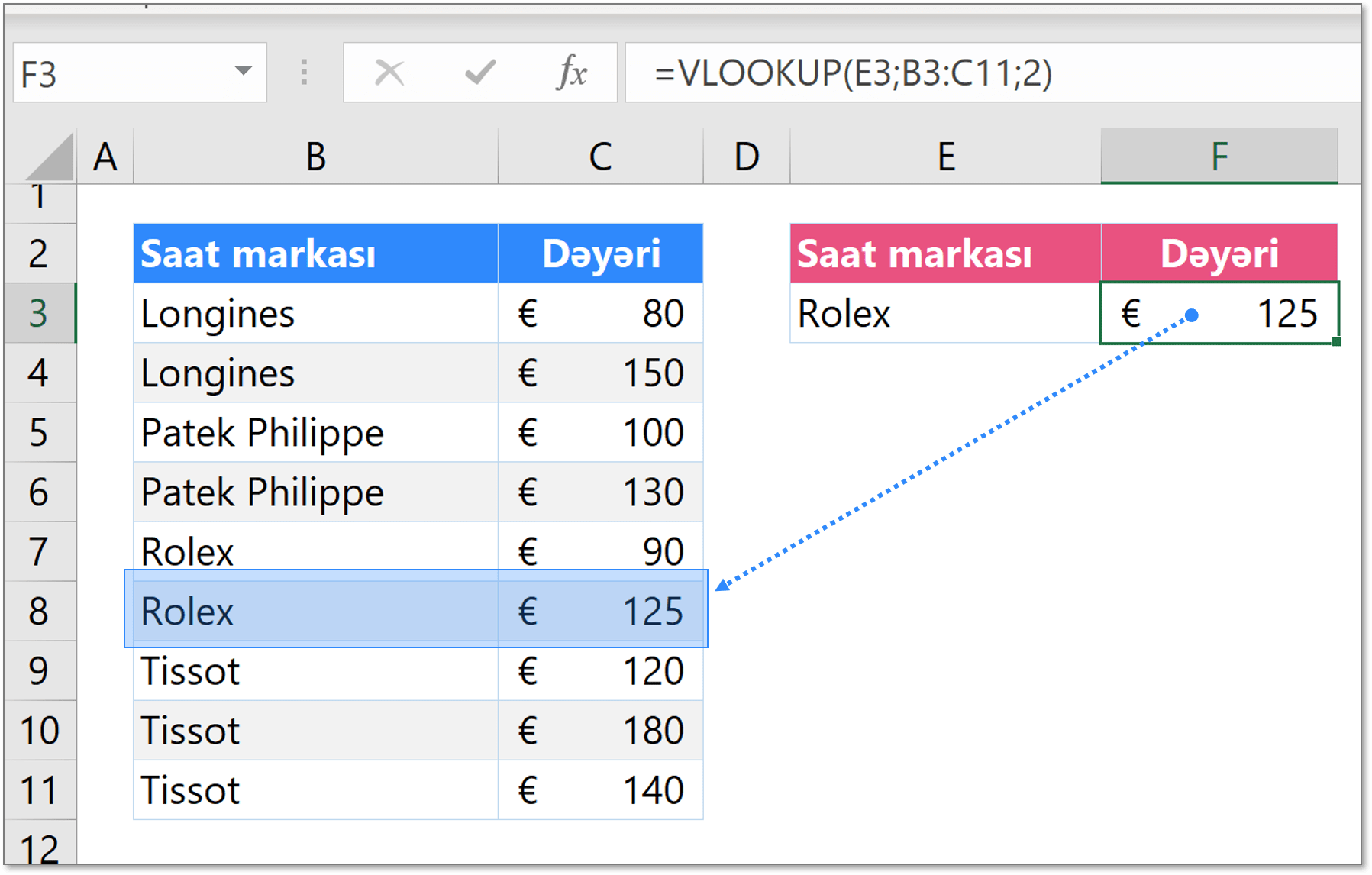The width and height of the screenshot is (1372, 875).
Task: Click the € 90 value cell
Action: [600, 551]
